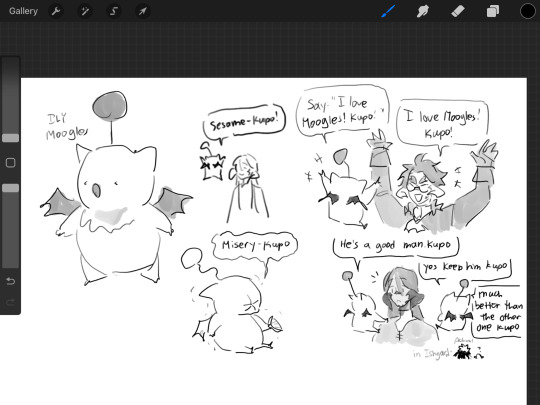This screenshot has height=405, width=540.
Task: Select the Transform arrow tool
Action: pos(142,11)
